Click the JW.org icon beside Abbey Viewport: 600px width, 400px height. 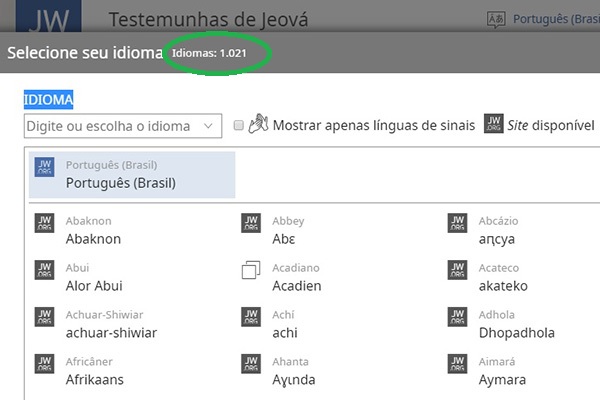(251, 223)
